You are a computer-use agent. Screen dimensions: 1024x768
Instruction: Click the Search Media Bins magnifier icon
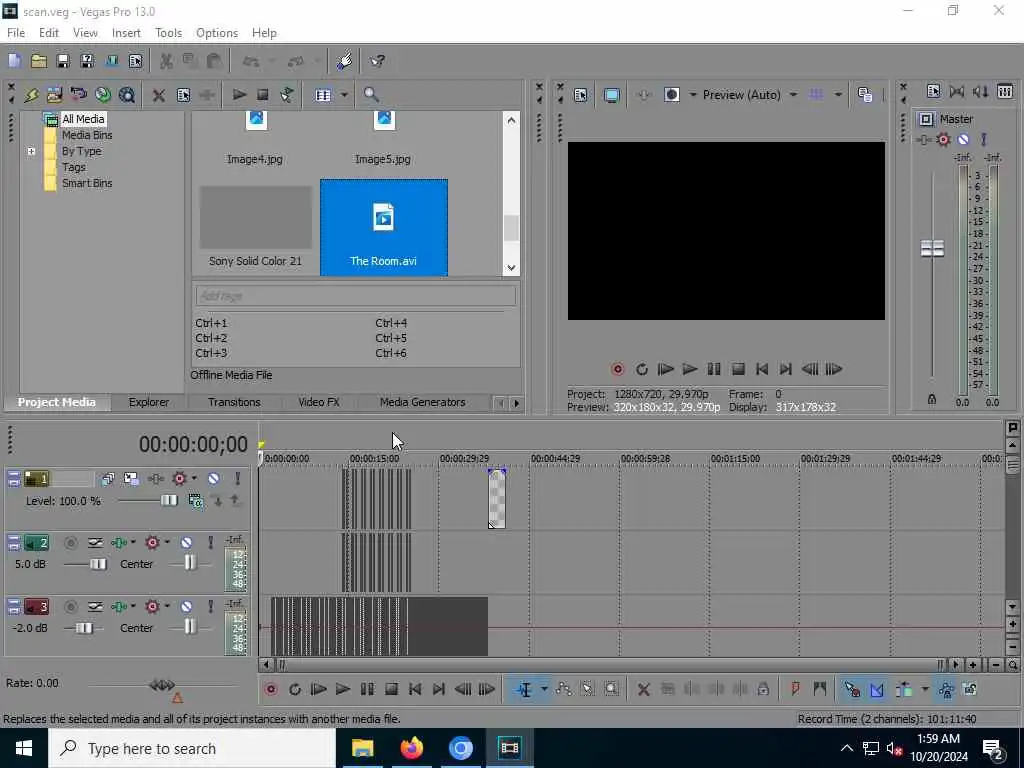click(x=371, y=95)
